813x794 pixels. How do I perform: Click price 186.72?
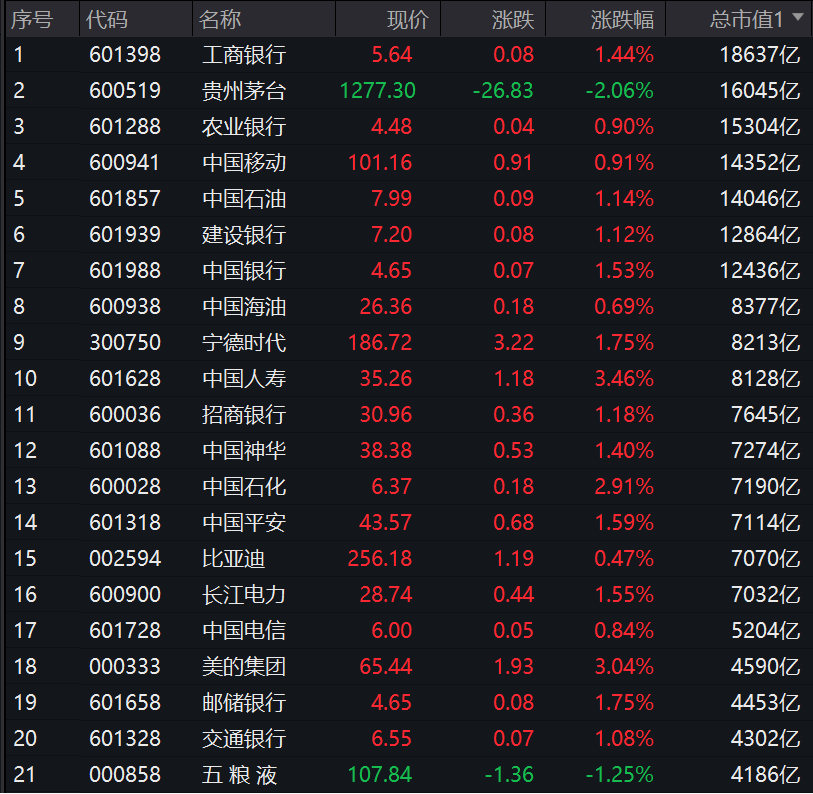[380, 342]
